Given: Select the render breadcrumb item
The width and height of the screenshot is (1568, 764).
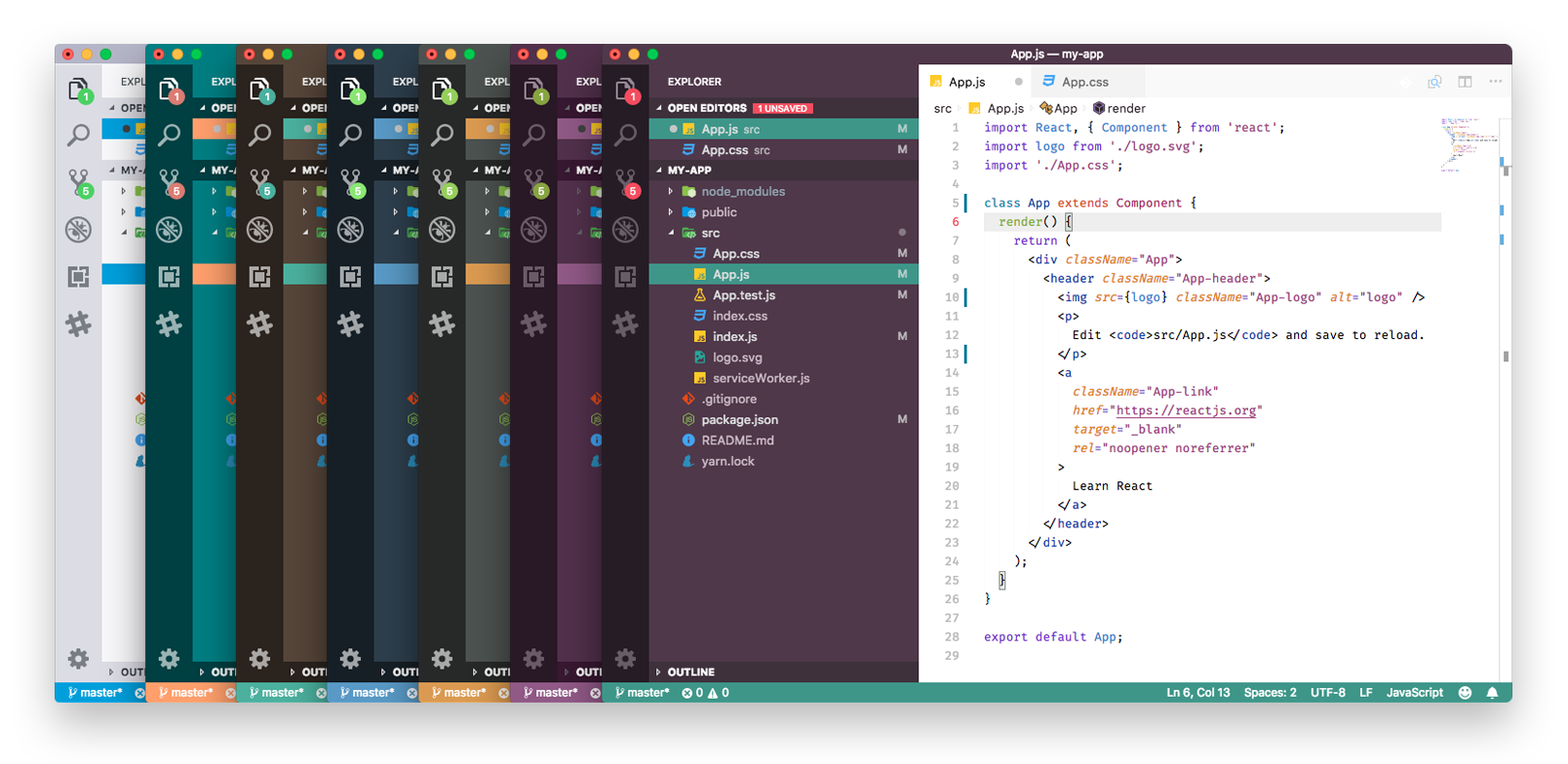Looking at the screenshot, I should [x=1119, y=109].
